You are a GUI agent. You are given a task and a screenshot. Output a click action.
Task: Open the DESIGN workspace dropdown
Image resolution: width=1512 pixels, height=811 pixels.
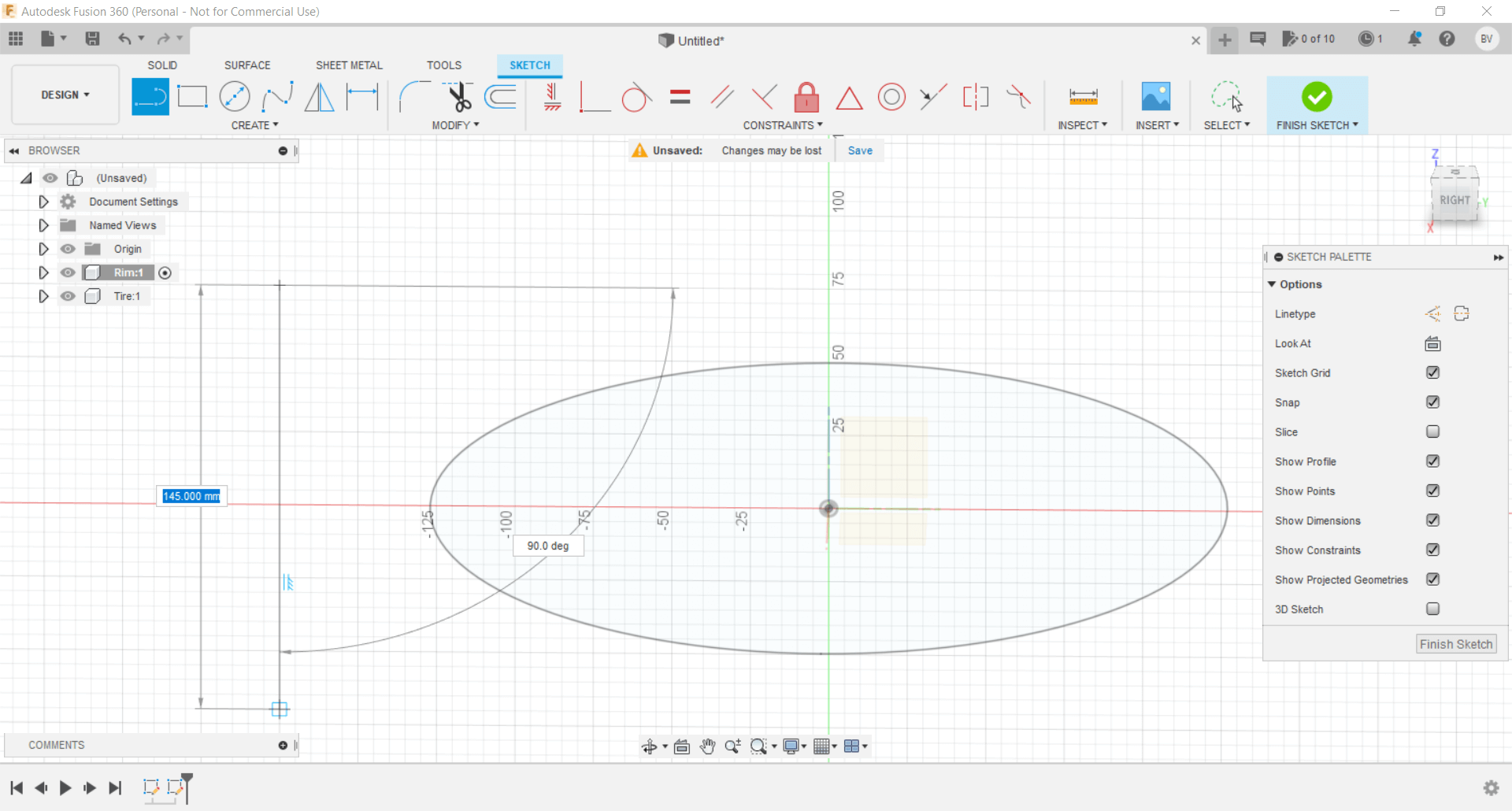coord(65,94)
